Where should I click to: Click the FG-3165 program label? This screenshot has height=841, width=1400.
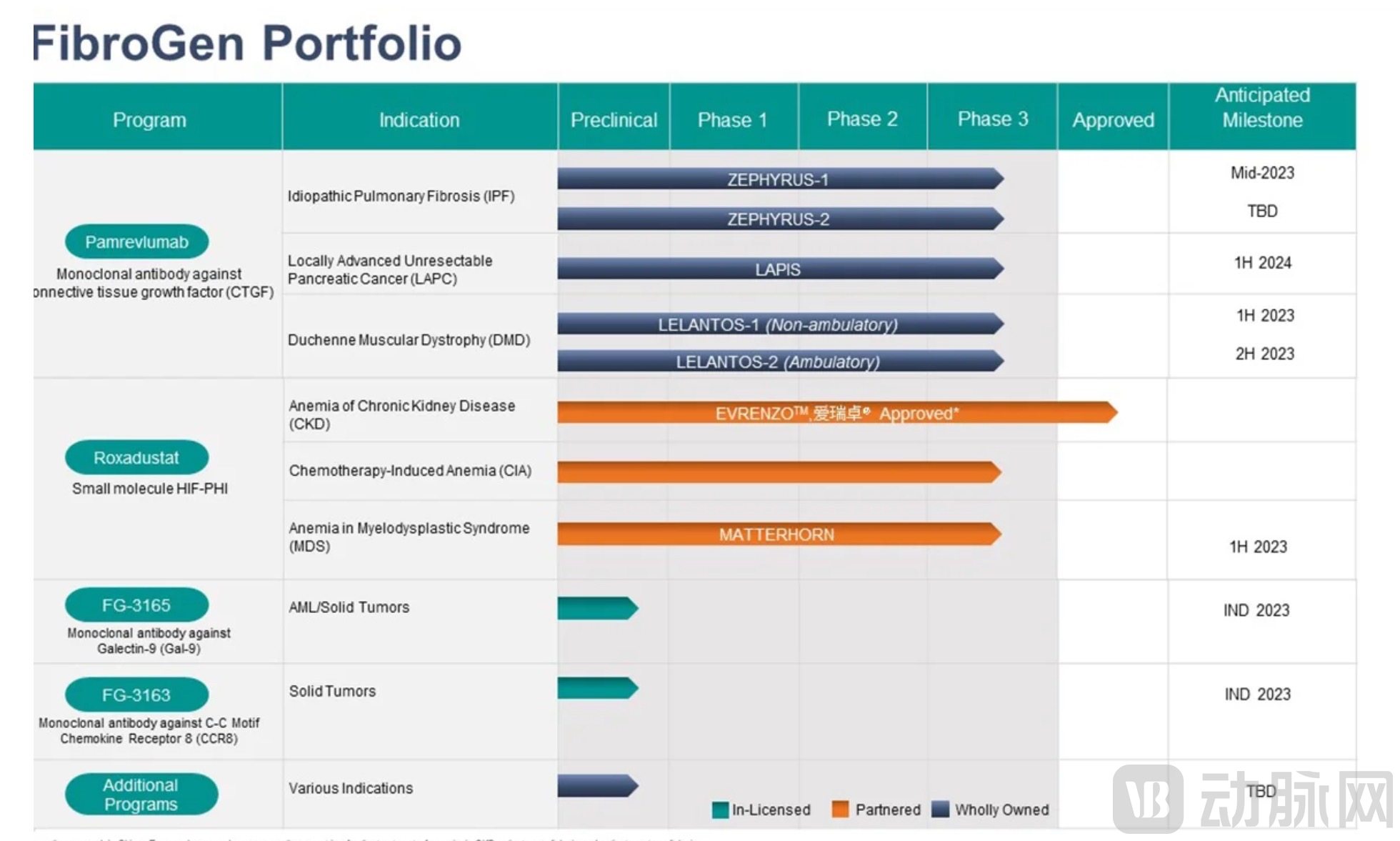136,605
